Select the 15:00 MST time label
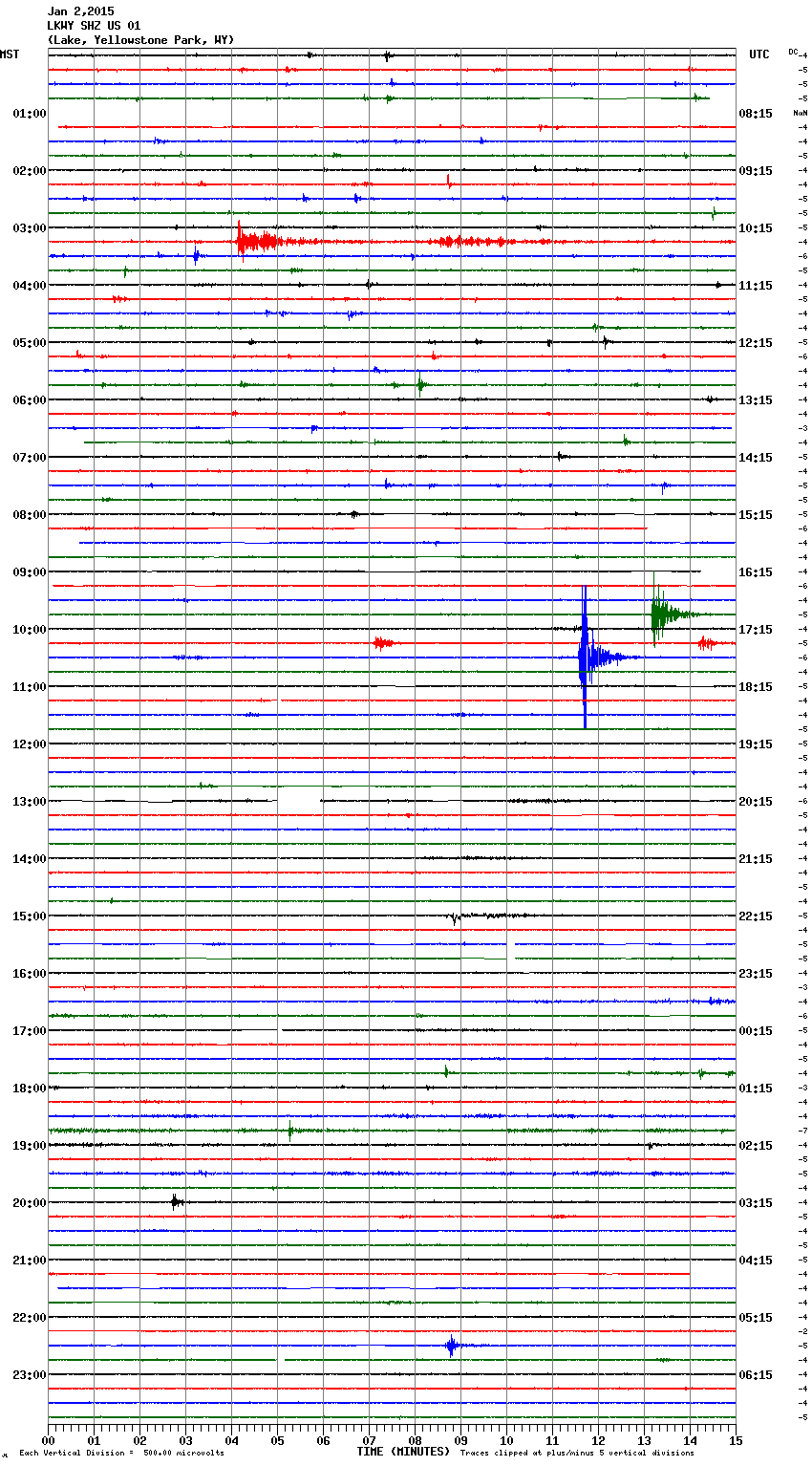This screenshot has height=1466, width=812. pos(30,916)
